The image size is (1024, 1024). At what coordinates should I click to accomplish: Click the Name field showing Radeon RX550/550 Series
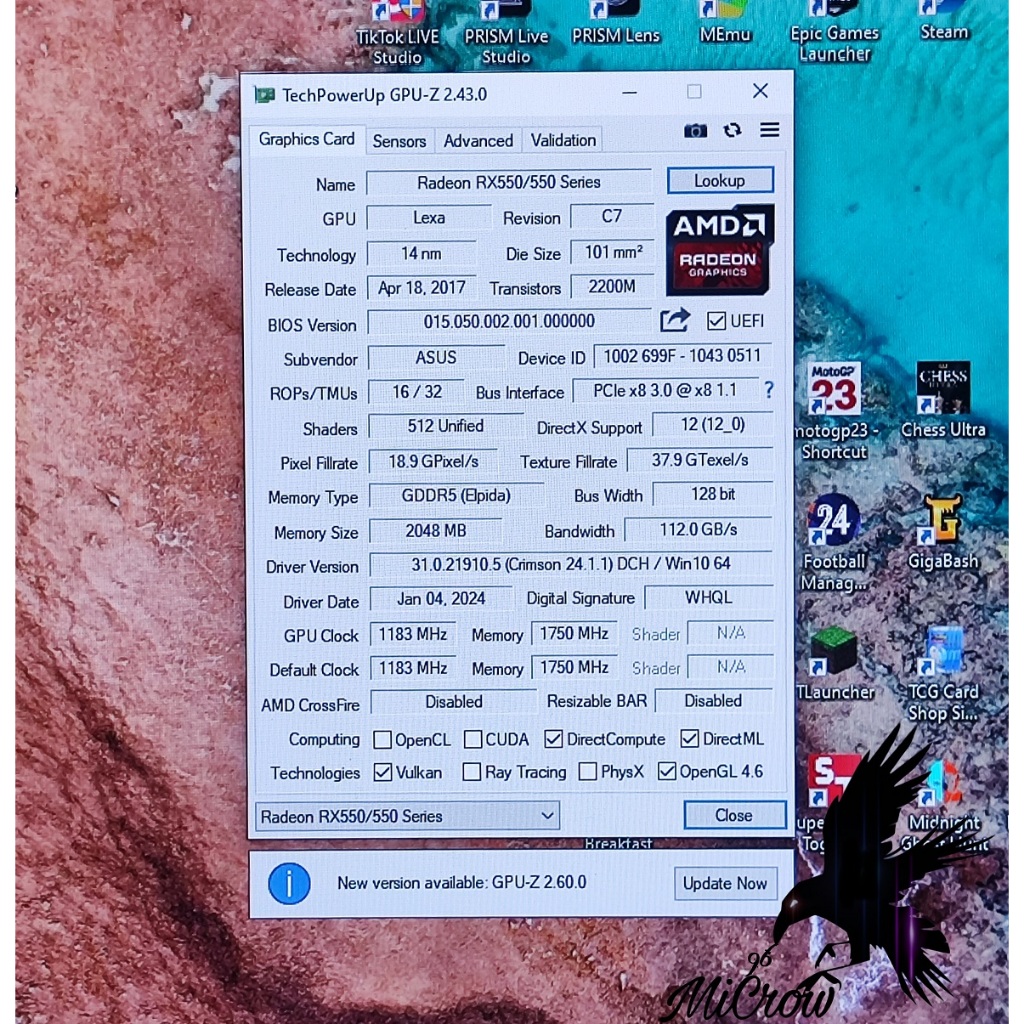(509, 182)
